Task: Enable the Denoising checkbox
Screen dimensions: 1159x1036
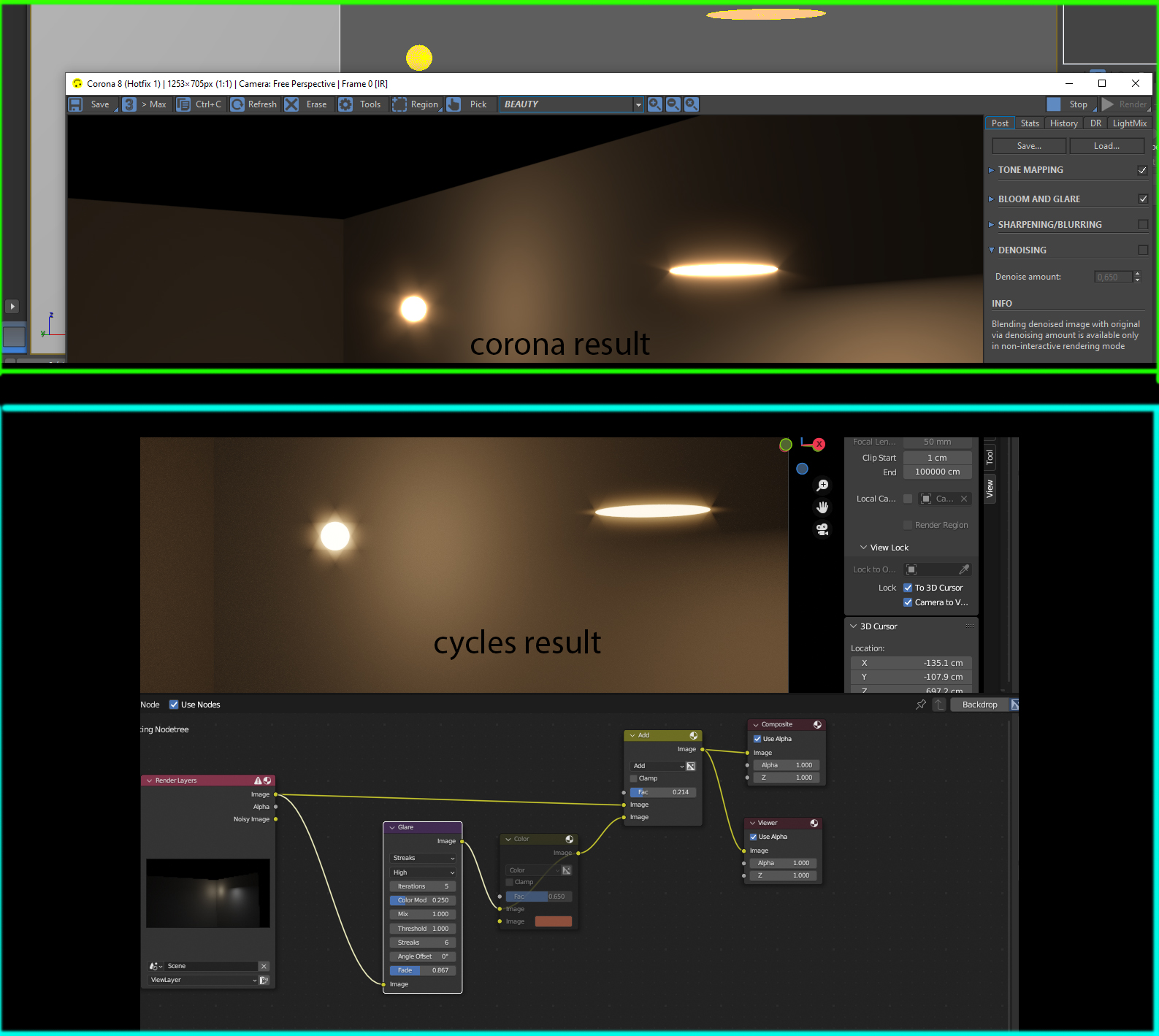Action: pos(1143,250)
